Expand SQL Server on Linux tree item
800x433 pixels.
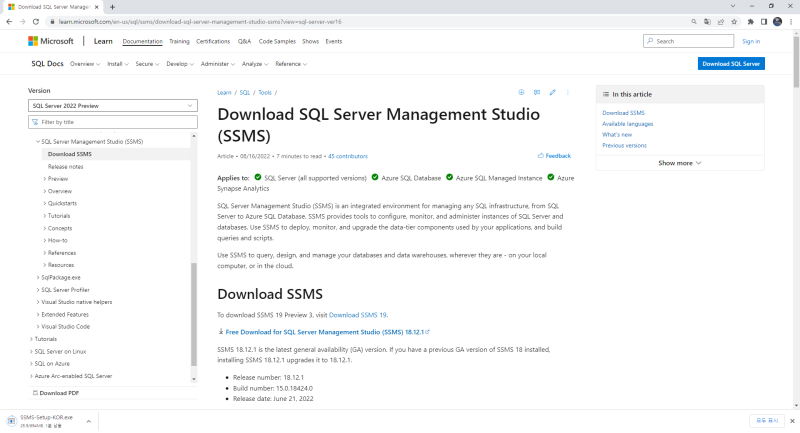tap(31, 352)
